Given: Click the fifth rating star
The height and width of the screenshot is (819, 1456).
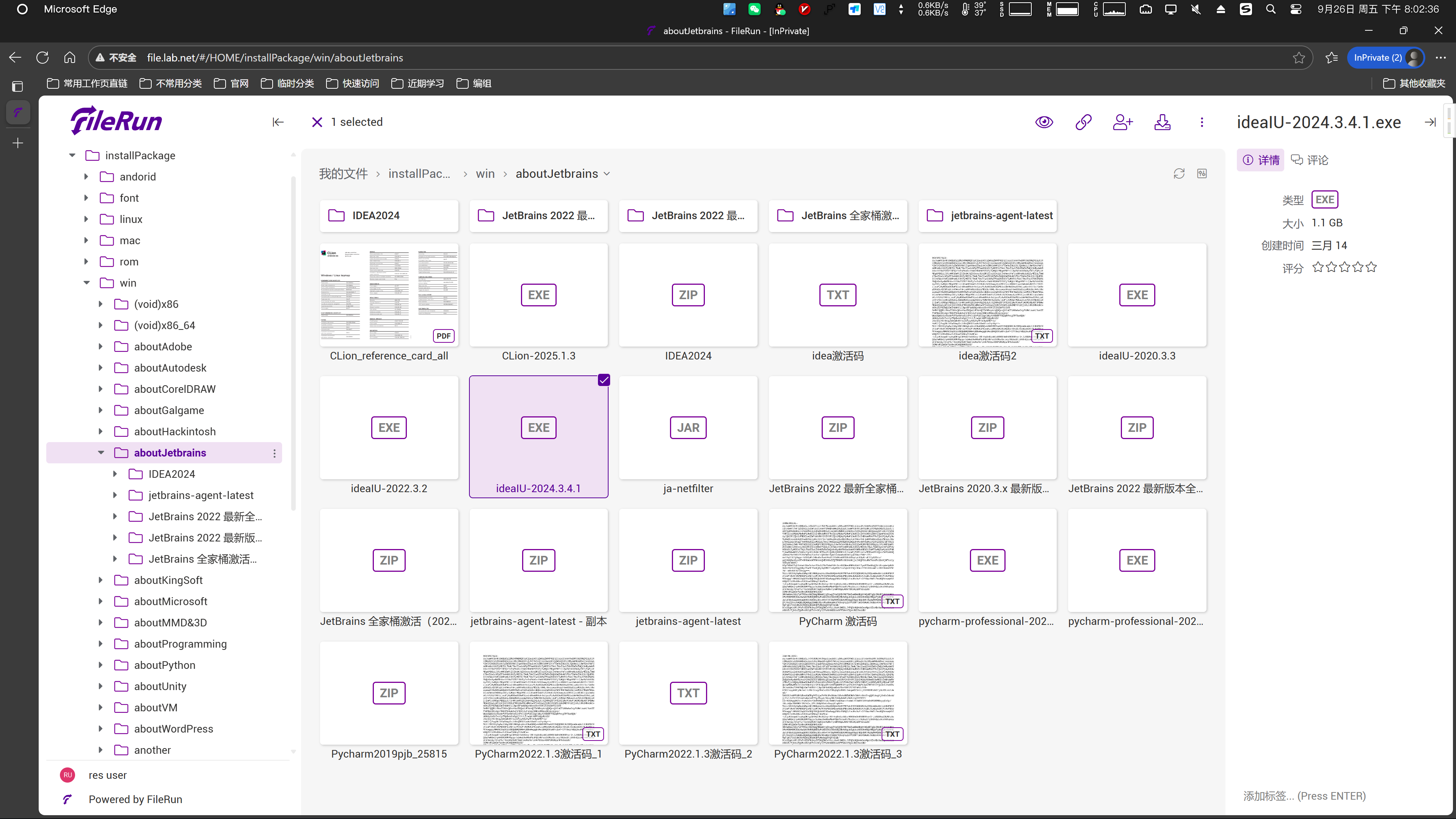Looking at the screenshot, I should [1371, 267].
